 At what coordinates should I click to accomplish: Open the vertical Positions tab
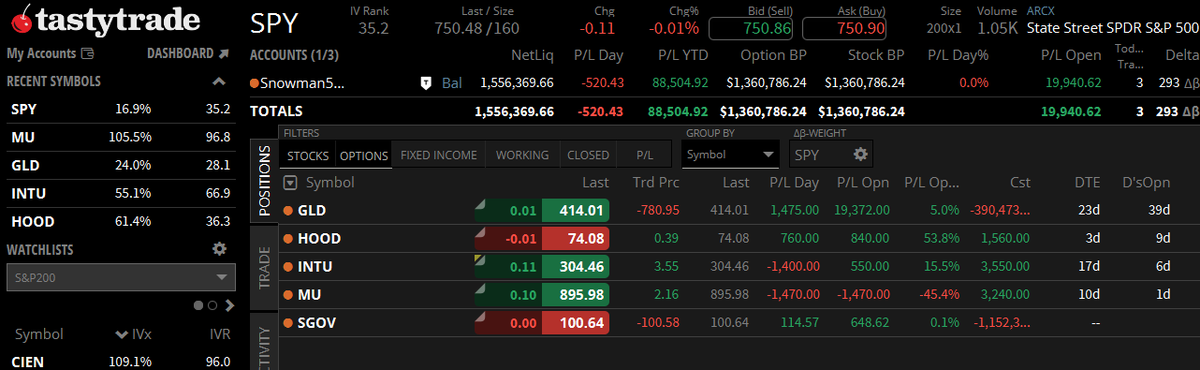[264, 181]
